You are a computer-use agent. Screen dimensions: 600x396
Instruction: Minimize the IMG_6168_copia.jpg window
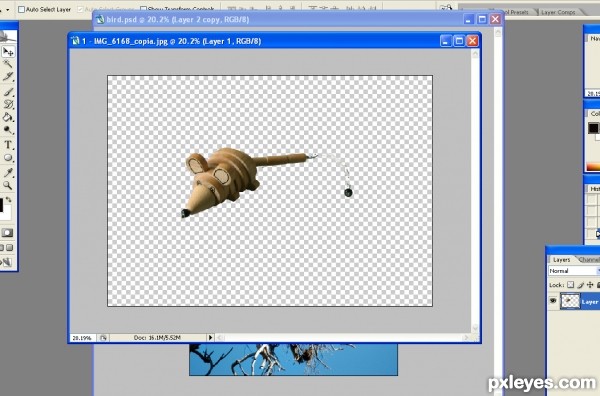pyautogui.click(x=445, y=41)
